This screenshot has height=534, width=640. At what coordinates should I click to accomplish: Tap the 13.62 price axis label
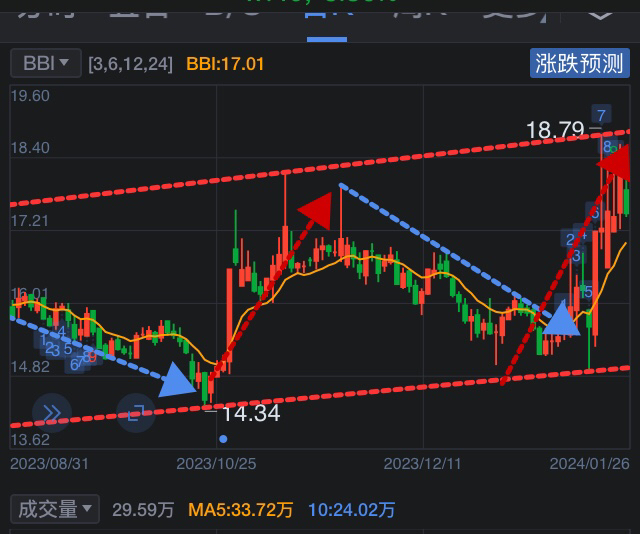coord(30,440)
